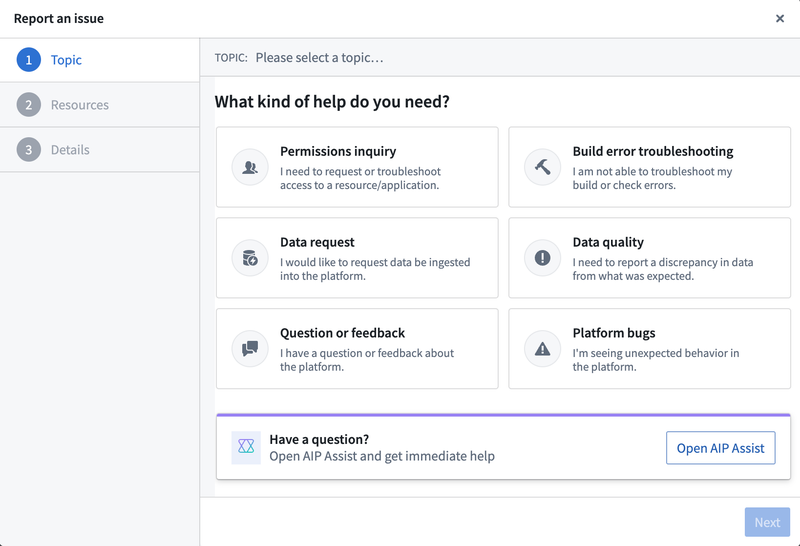Open AIP Assist

click(x=720, y=448)
